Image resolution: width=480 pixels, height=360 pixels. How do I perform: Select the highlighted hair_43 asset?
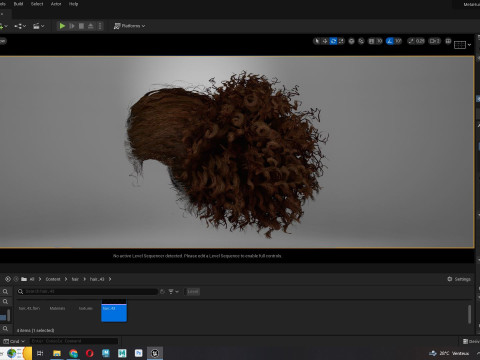114,310
